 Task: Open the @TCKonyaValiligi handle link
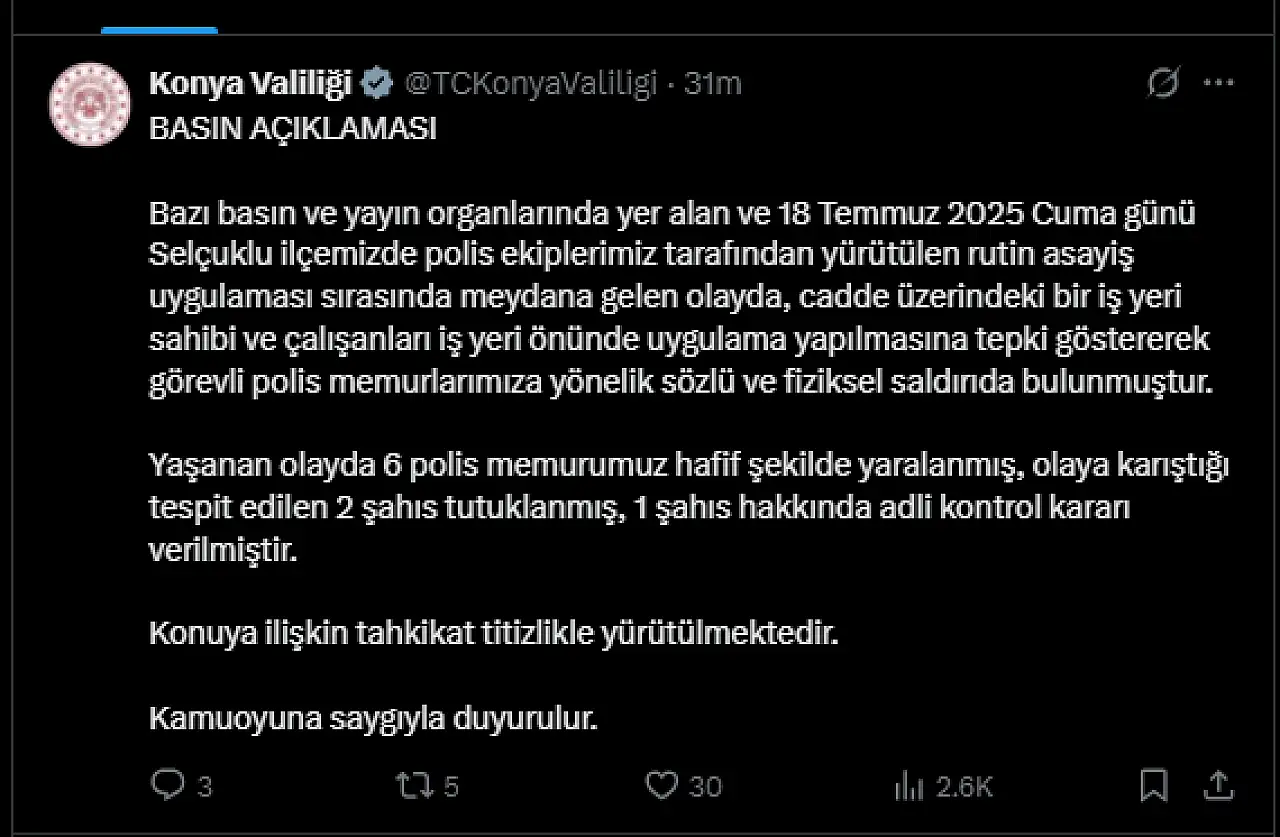(x=530, y=84)
